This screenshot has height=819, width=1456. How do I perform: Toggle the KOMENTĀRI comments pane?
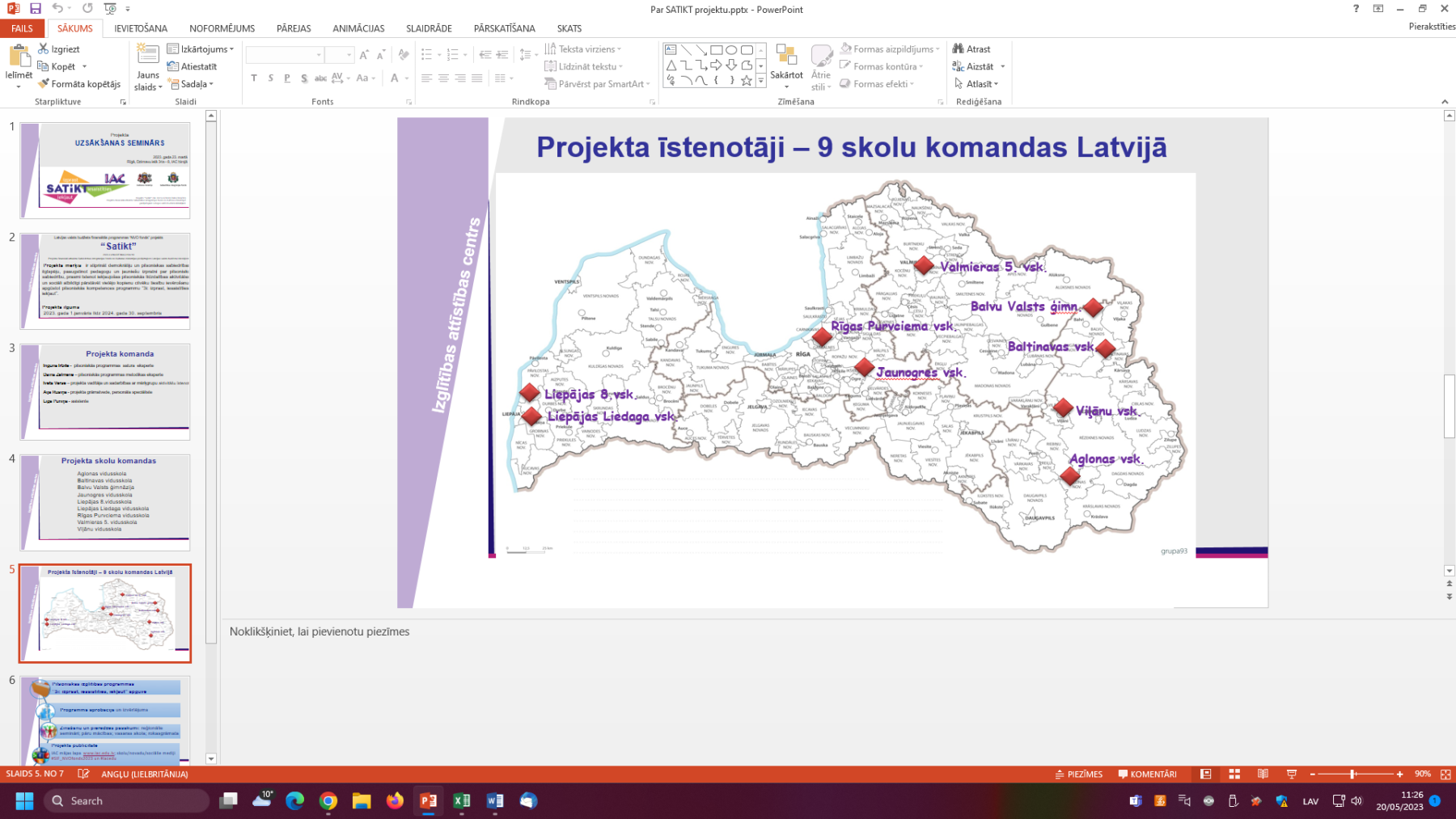tap(1147, 775)
